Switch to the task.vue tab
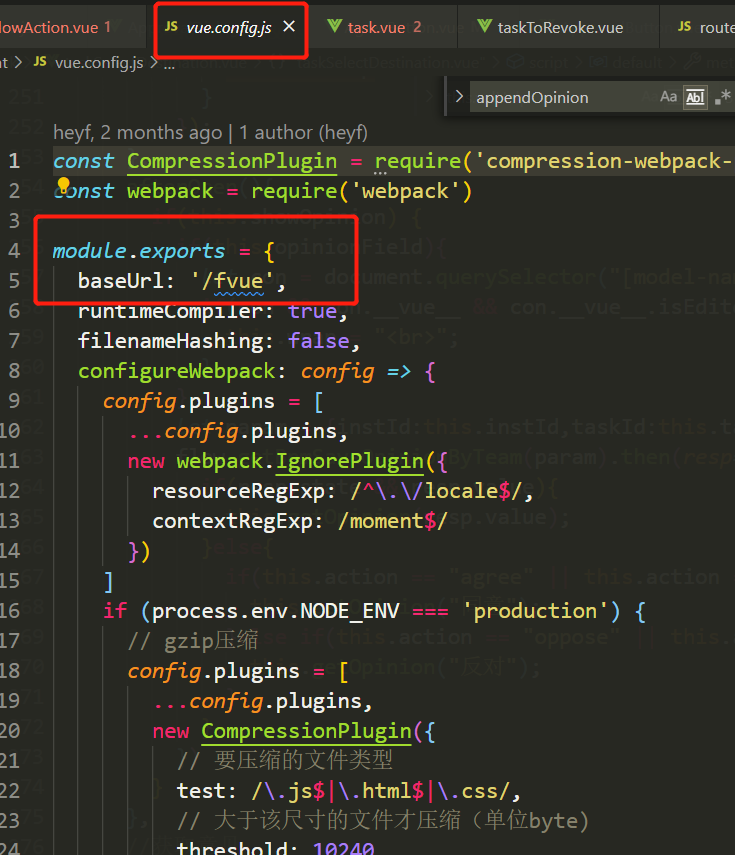The image size is (735, 855). [375, 27]
